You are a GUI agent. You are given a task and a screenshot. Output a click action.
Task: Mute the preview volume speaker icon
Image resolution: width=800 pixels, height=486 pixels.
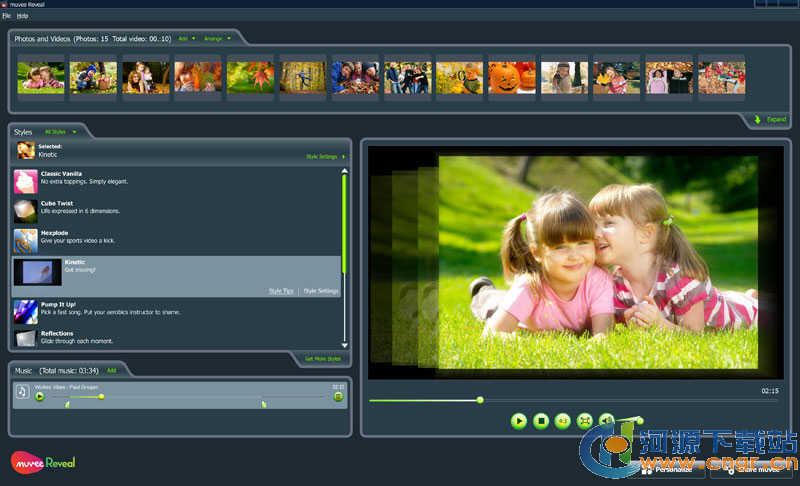[607, 421]
